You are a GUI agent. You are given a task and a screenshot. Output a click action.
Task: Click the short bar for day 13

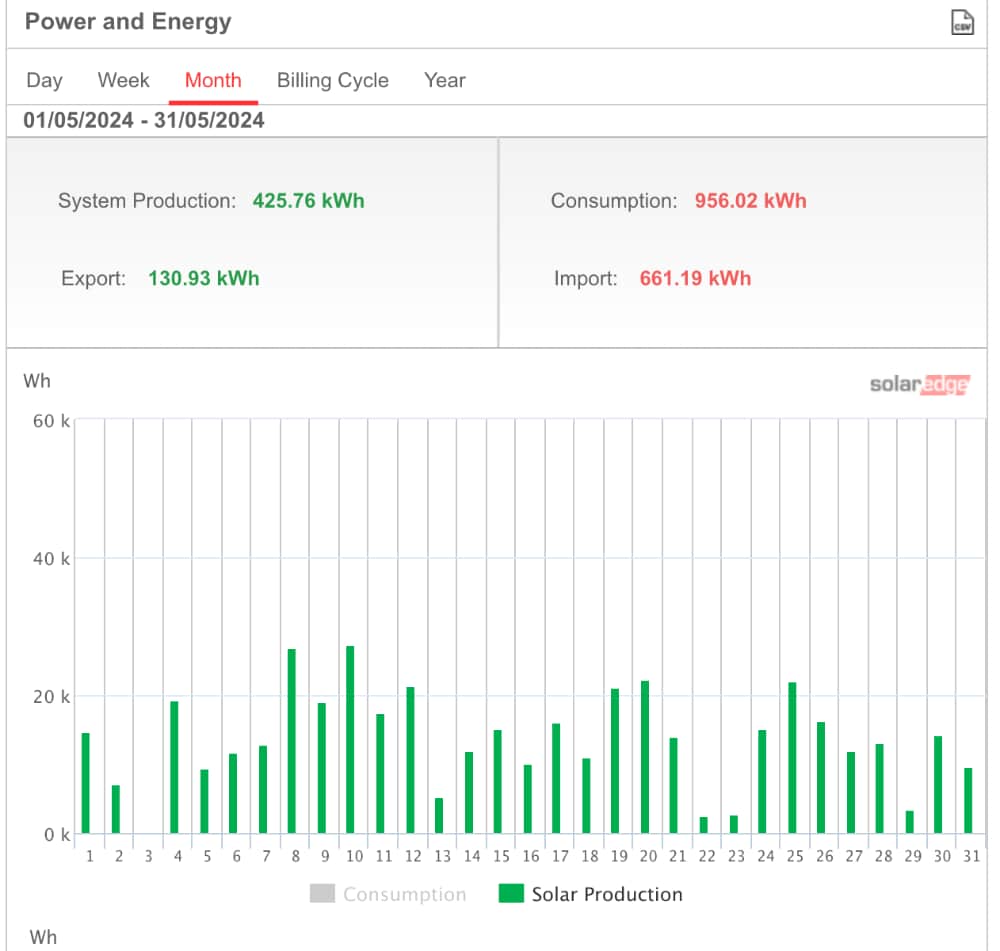(439, 816)
